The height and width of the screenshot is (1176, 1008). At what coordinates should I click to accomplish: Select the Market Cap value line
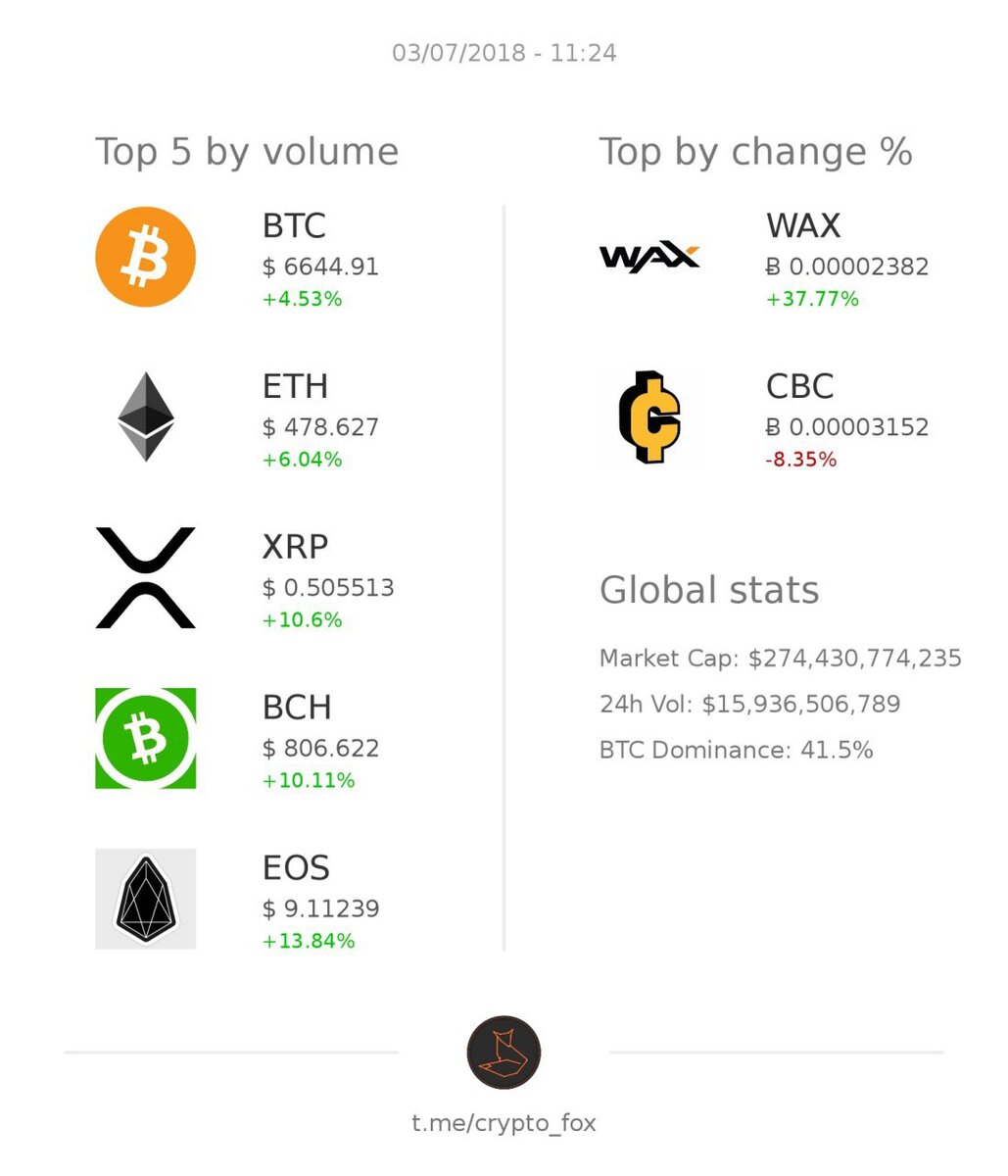point(781,659)
